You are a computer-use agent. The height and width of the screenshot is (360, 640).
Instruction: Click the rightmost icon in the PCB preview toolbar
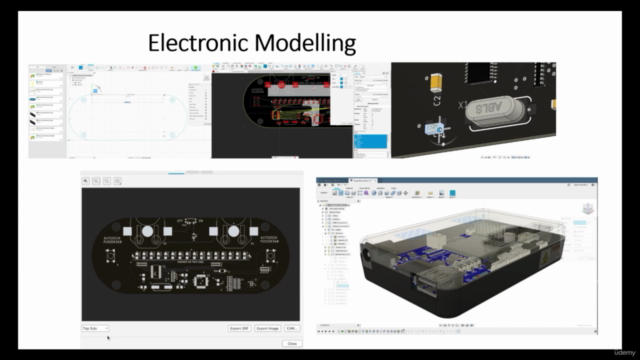tap(118, 181)
